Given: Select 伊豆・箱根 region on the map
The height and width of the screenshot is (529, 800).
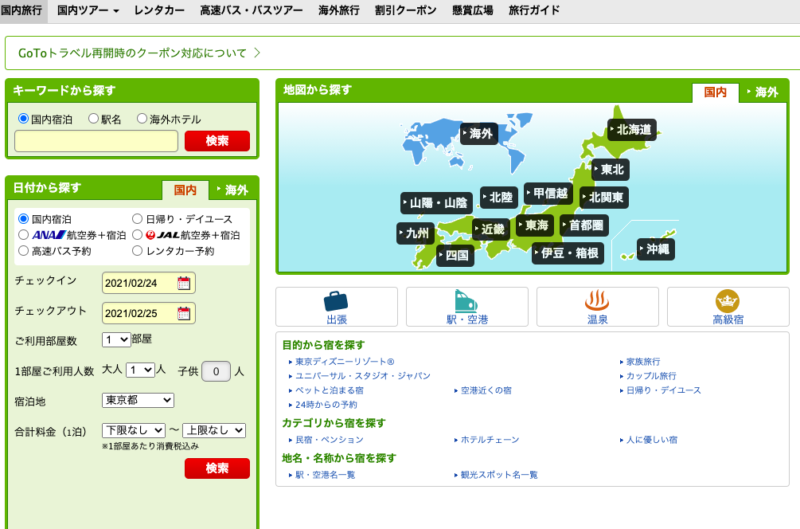Looking at the screenshot, I should coord(568,253).
